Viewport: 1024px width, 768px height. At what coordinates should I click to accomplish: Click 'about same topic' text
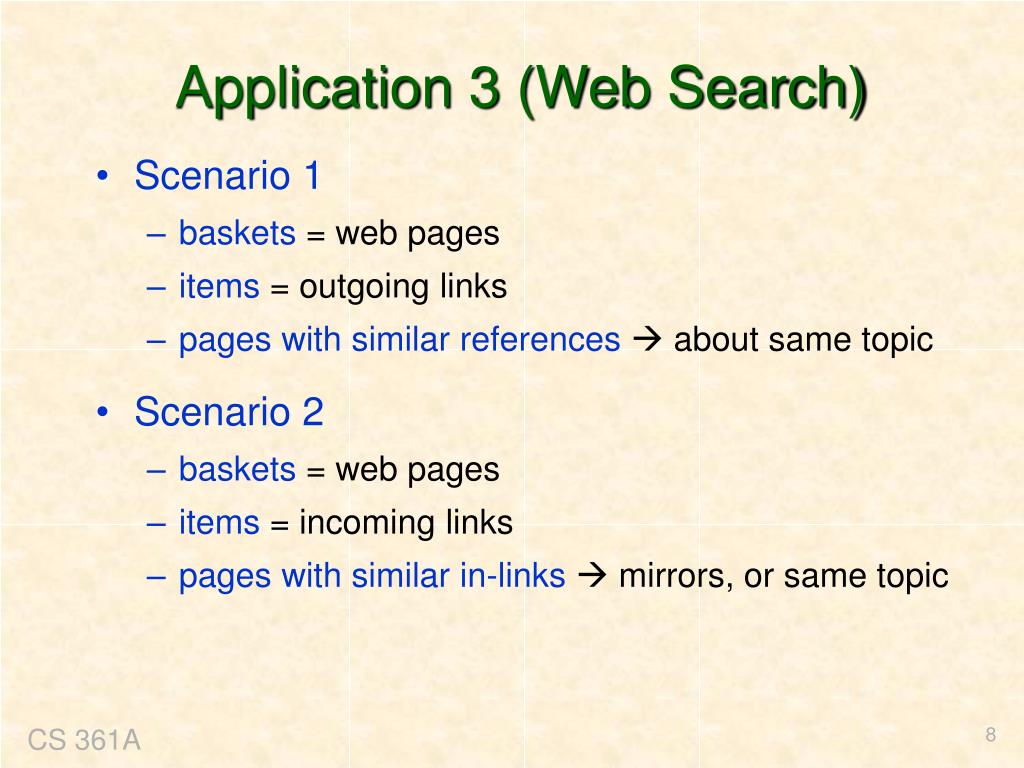click(x=803, y=341)
